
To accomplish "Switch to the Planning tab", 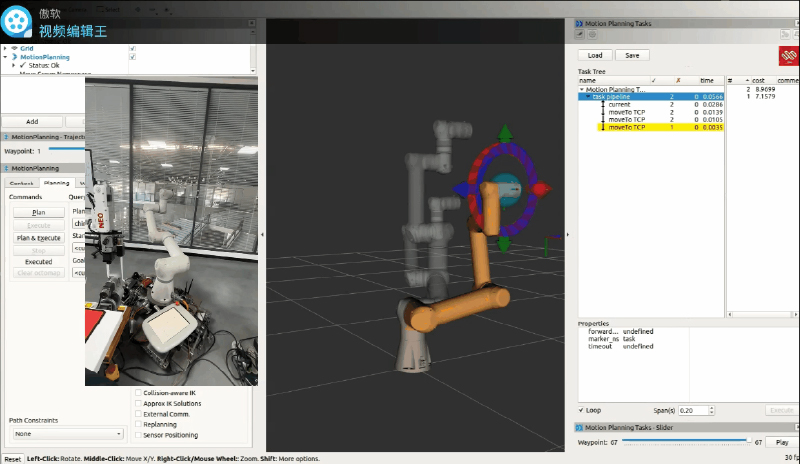I will [x=57, y=183].
